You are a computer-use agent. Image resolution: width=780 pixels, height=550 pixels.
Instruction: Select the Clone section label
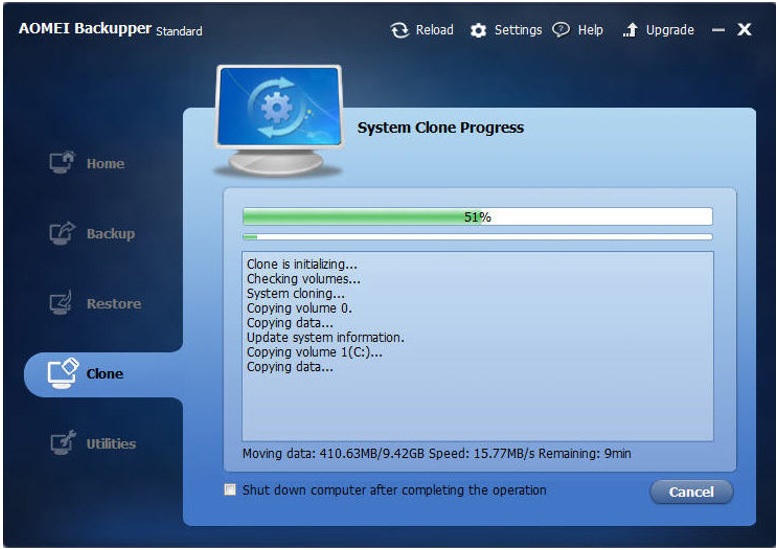104,374
